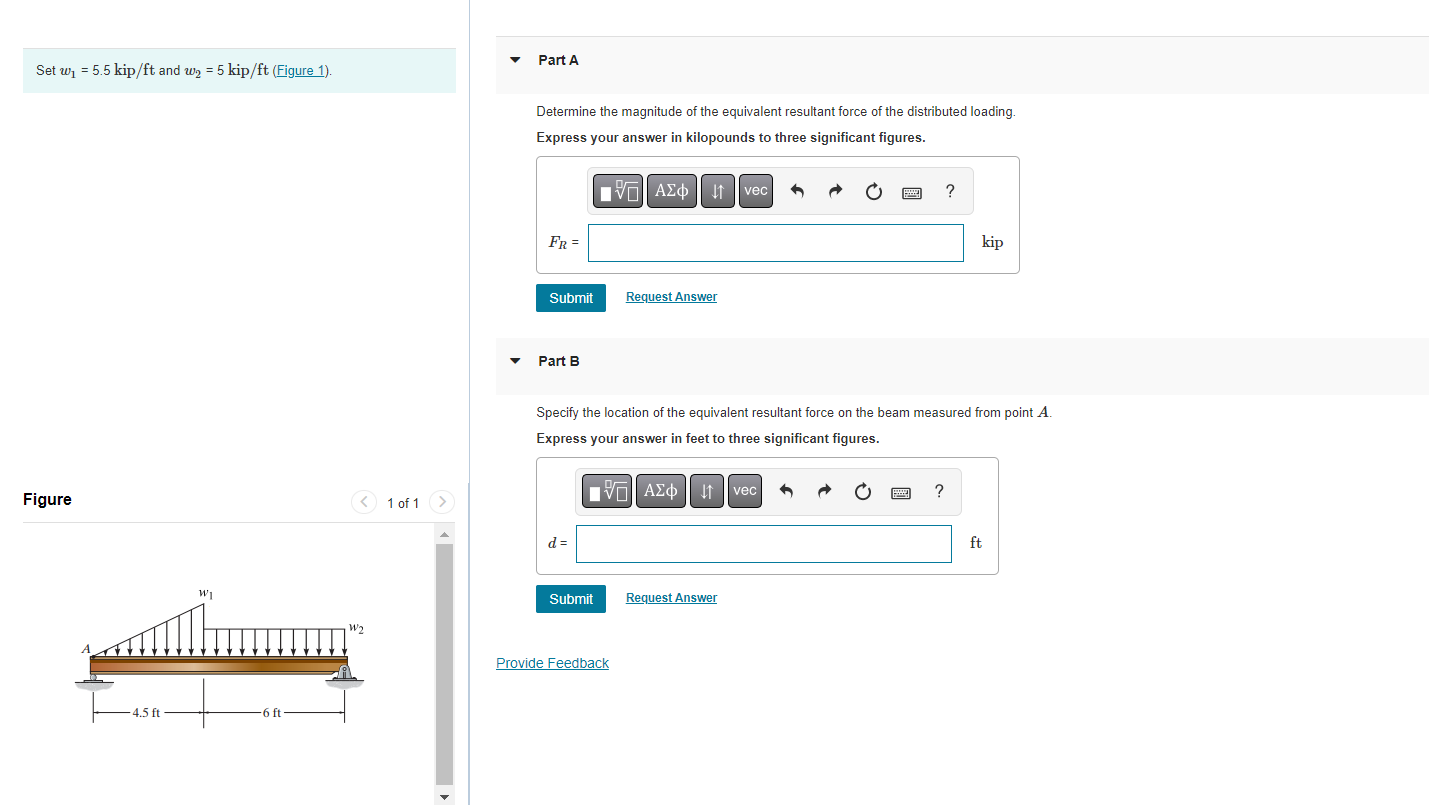This screenshot has height=805, width=1429.
Task: Click the previous figure arrow
Action: pyautogui.click(x=364, y=502)
